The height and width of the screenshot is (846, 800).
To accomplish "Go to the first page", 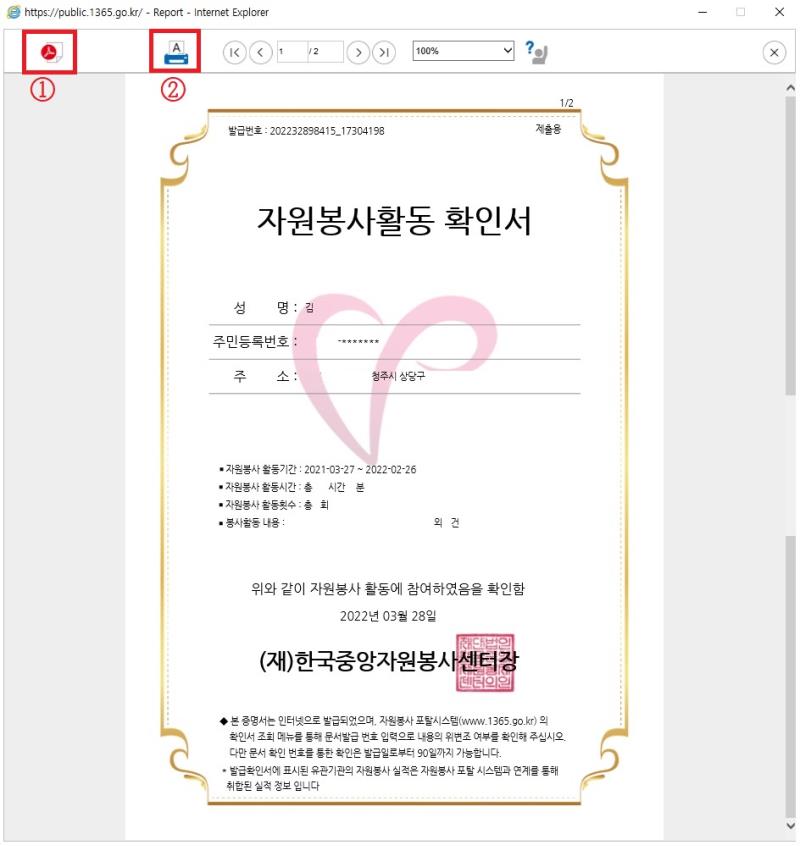I will (235, 52).
